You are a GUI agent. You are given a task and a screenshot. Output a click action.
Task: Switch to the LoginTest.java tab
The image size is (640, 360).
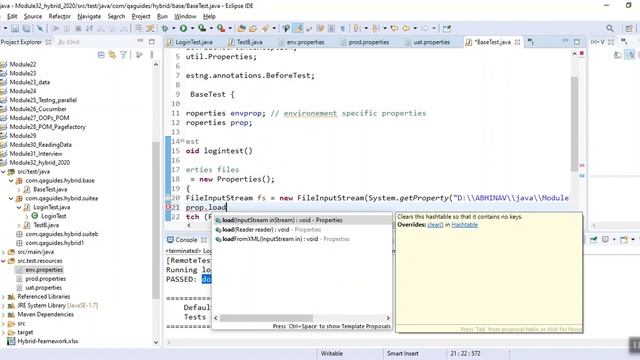tap(190, 42)
